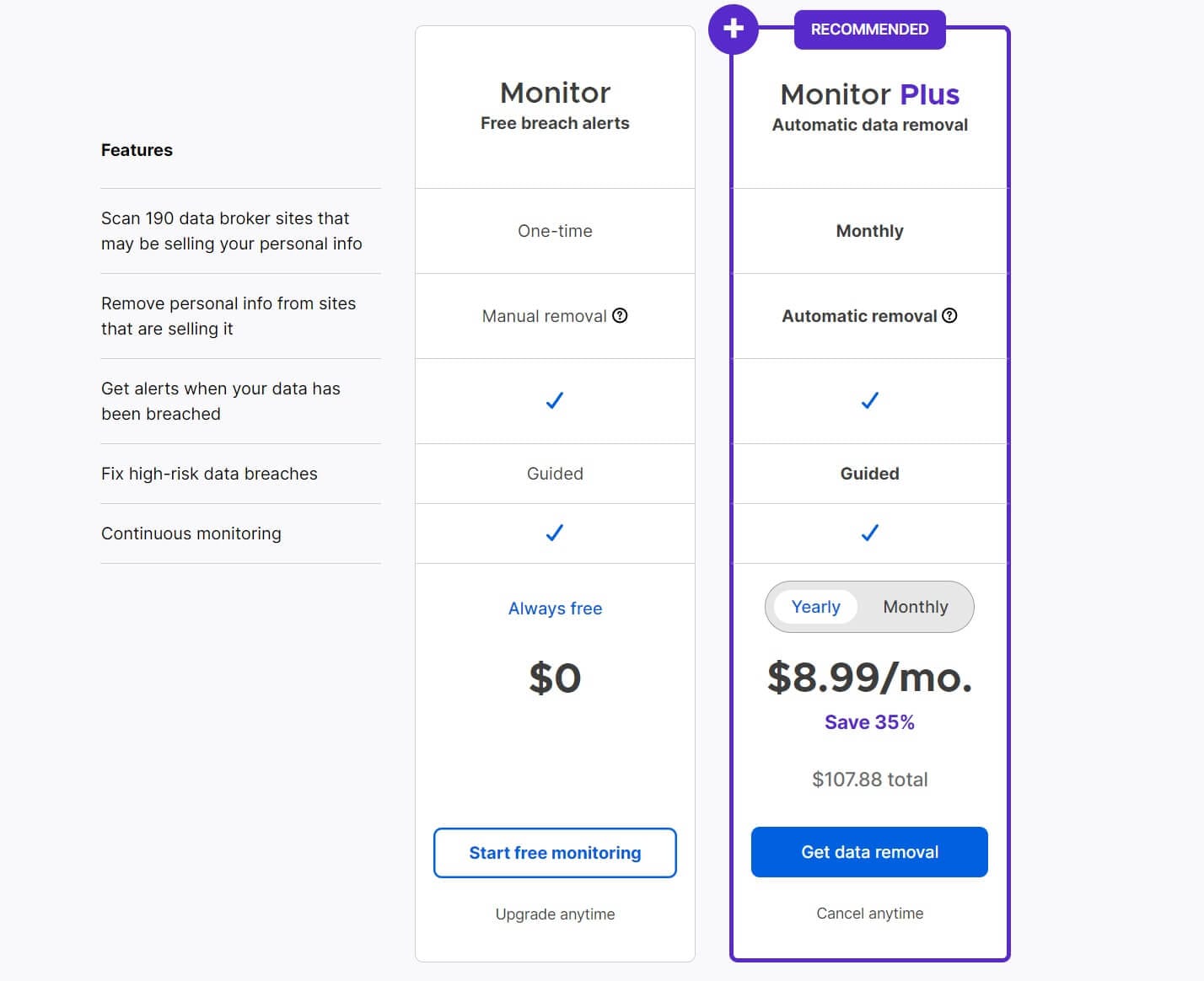Image resolution: width=1204 pixels, height=981 pixels.
Task: Click breach alerts checkmark in Monitor column
Action: (554, 401)
